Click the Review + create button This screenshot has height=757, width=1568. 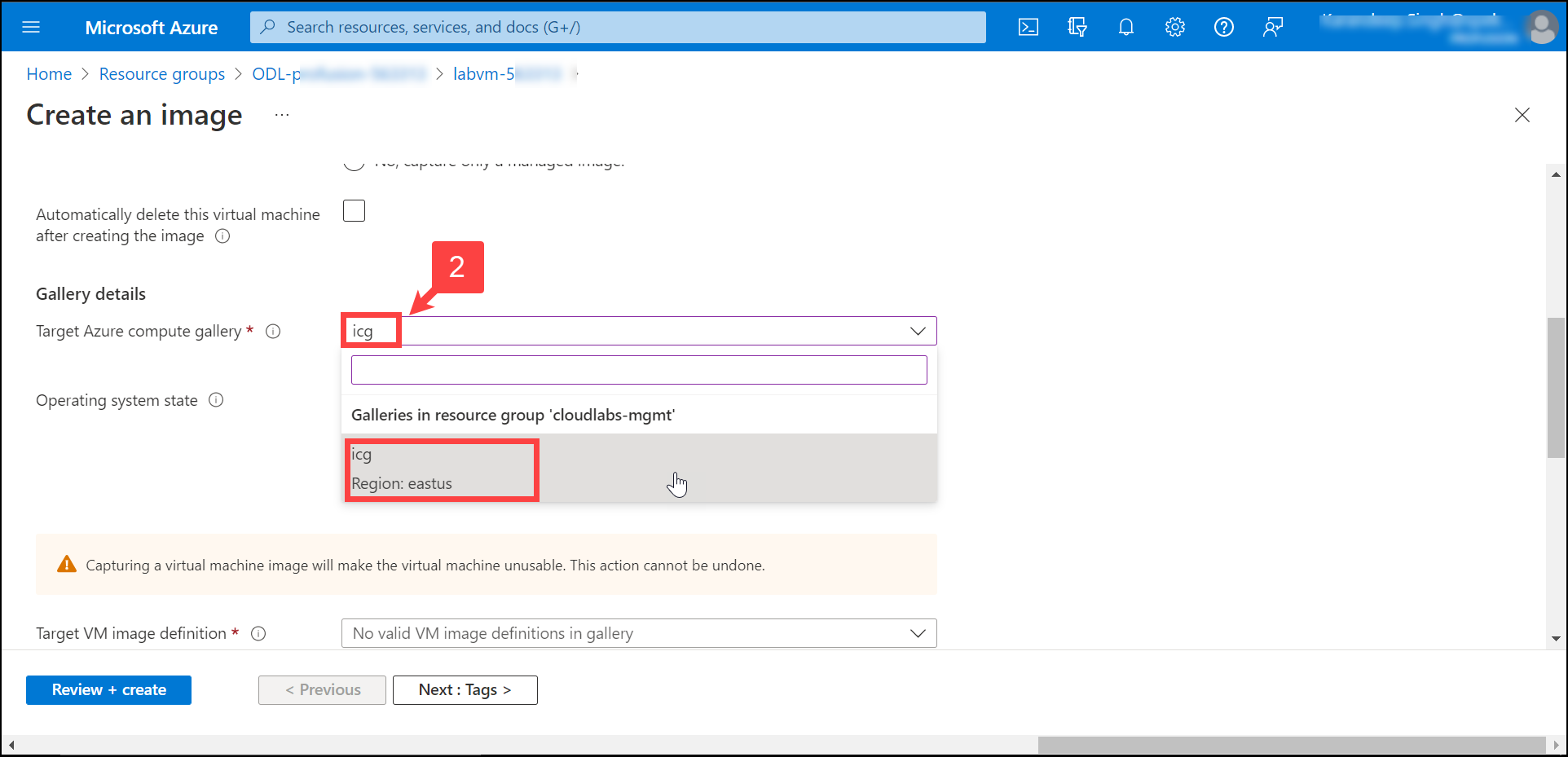coord(108,690)
